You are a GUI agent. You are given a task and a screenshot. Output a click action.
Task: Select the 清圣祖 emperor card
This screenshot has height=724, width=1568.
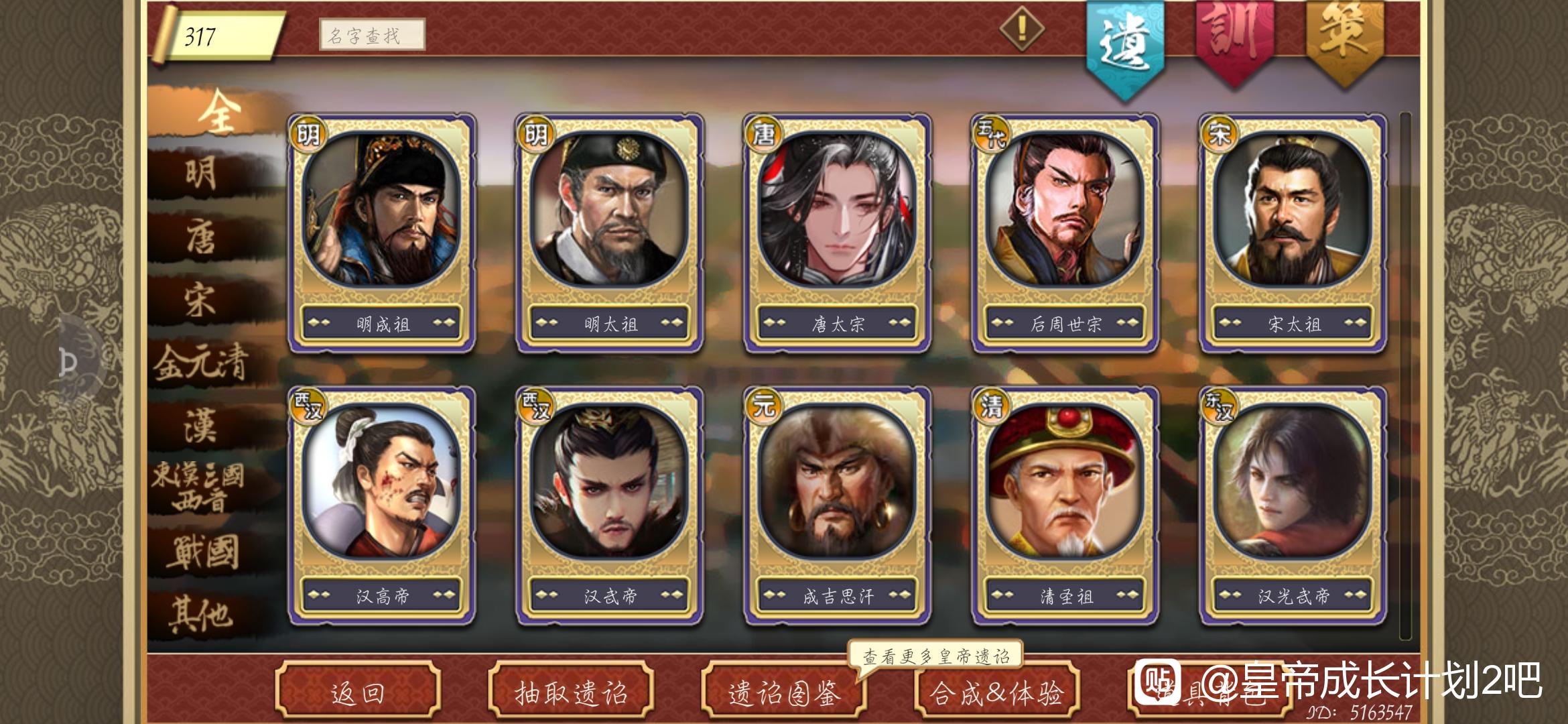(1065, 505)
